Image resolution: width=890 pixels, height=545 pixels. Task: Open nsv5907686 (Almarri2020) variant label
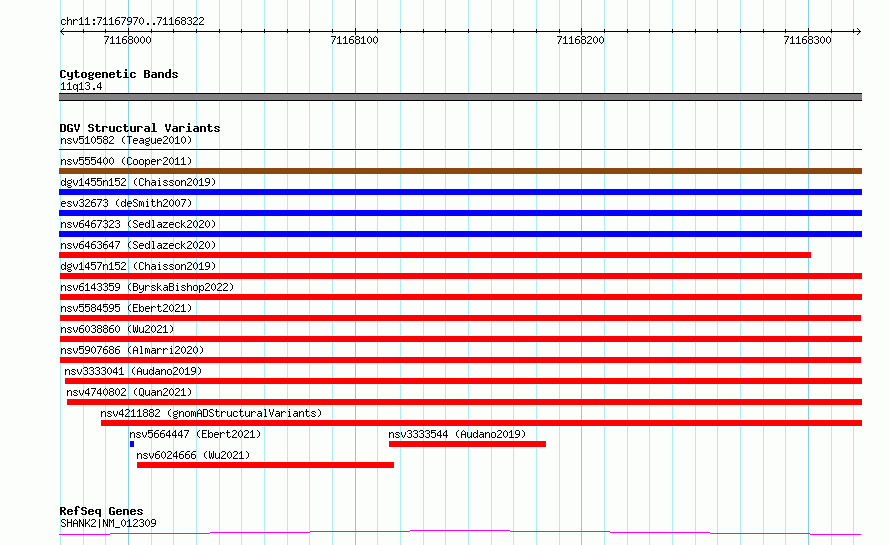132,350
